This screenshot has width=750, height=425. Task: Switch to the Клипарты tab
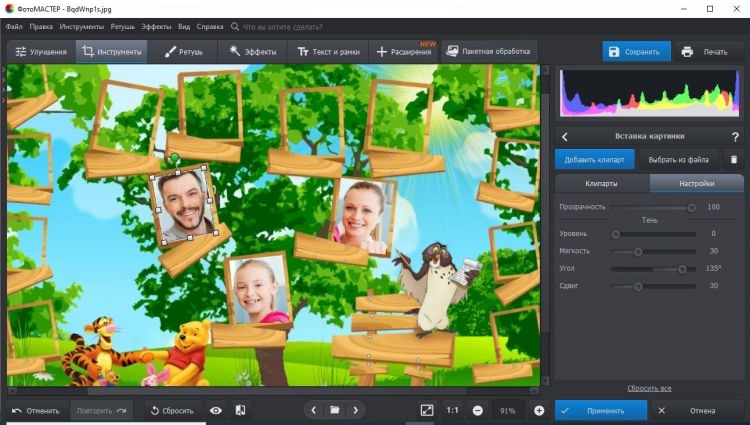pyautogui.click(x=601, y=184)
